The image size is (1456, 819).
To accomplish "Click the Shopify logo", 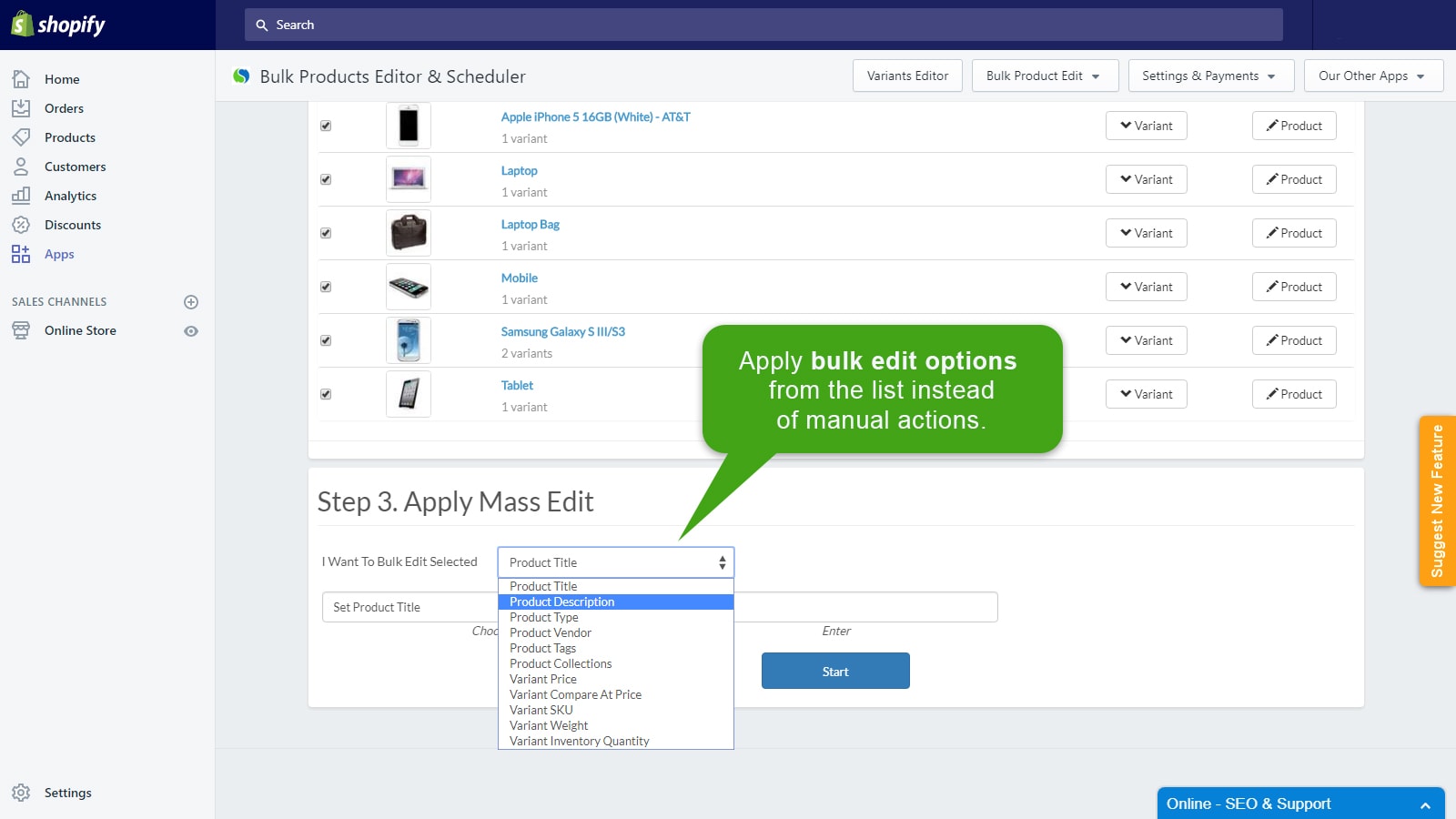I will (58, 25).
